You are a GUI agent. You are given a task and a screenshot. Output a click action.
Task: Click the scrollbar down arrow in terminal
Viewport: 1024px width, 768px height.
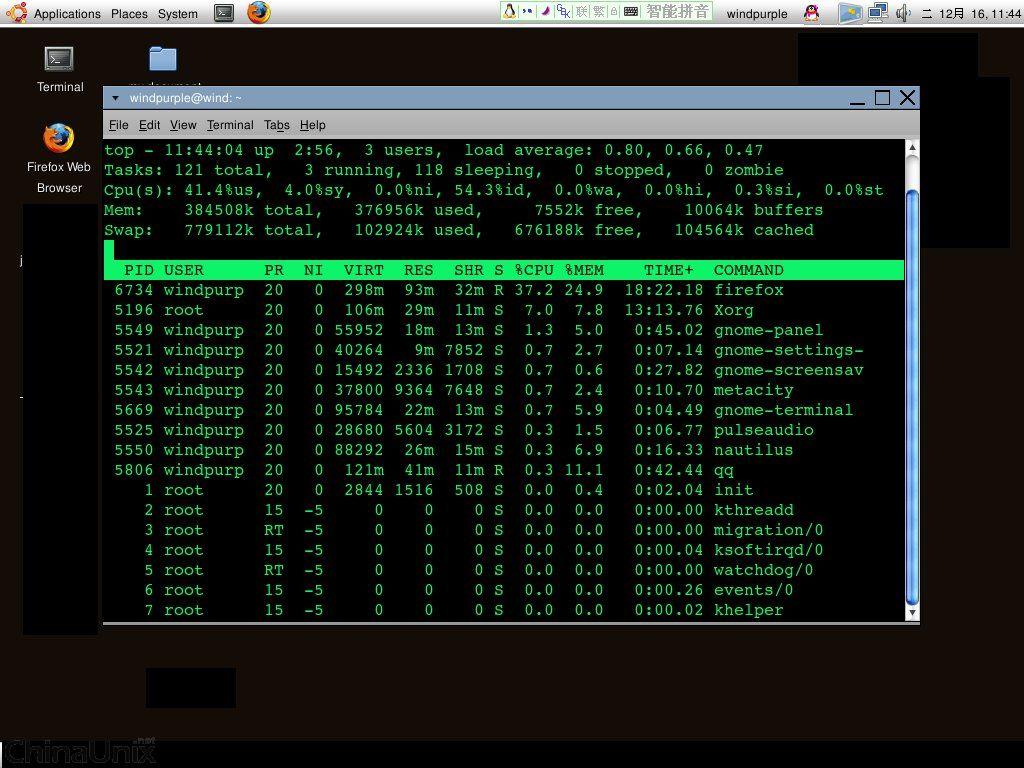coord(912,613)
